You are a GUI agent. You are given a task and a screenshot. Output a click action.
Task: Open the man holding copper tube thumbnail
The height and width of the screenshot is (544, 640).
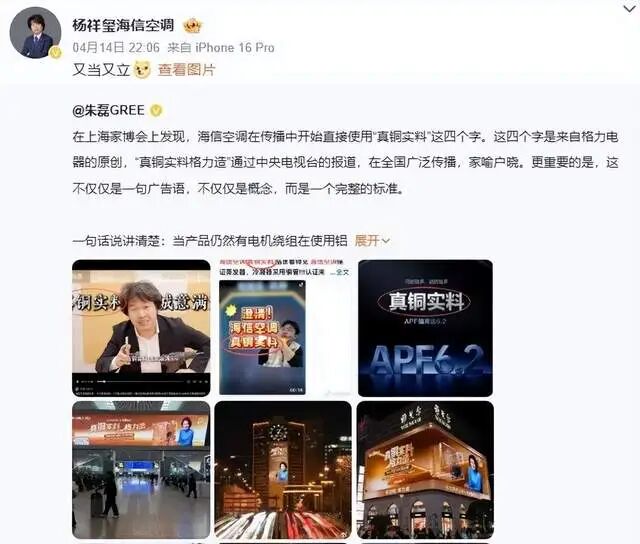click(141, 328)
